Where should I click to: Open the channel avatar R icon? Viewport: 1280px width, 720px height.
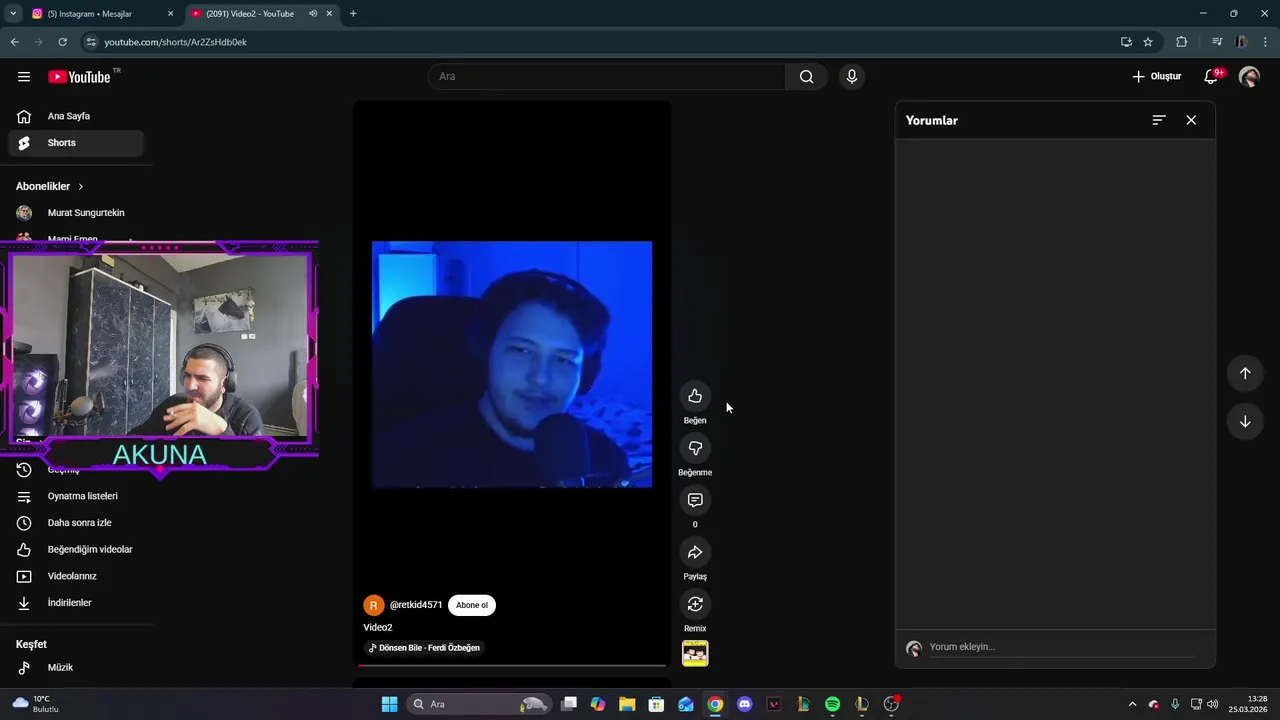374,605
